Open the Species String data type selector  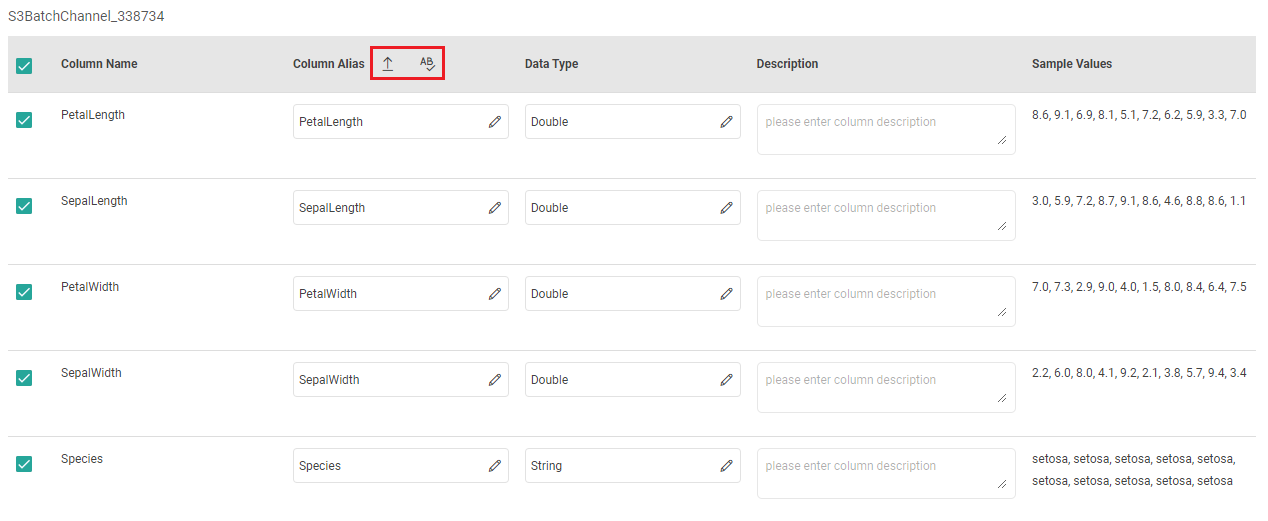coord(620,466)
